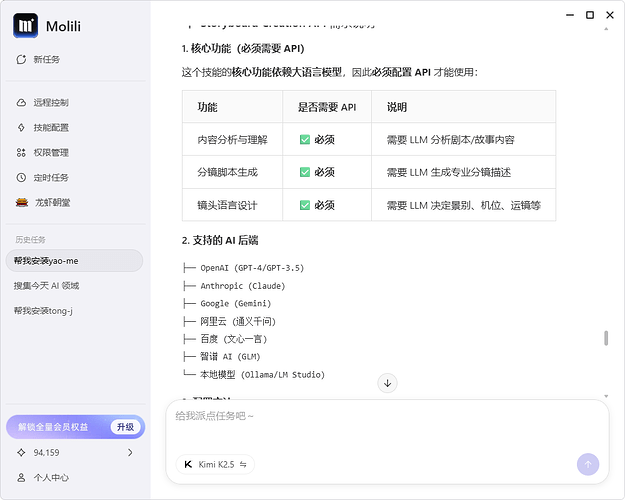Click the cloud icon beside 远程控制
The height and width of the screenshot is (500, 625).
coord(21,102)
